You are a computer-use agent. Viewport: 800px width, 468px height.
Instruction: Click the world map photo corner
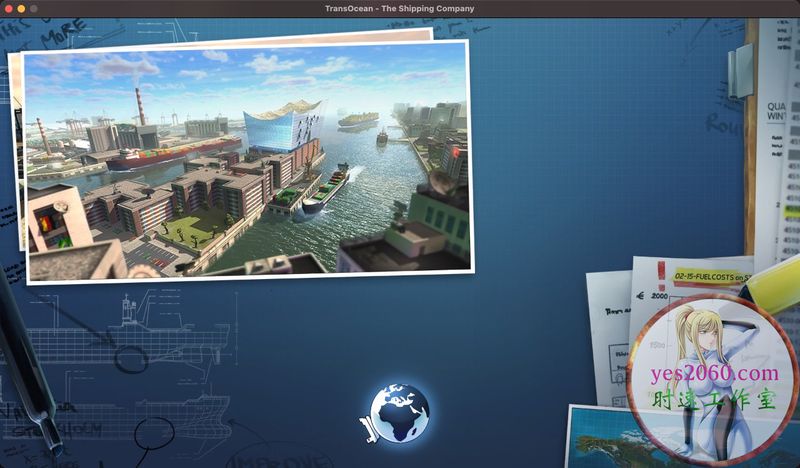point(600,435)
